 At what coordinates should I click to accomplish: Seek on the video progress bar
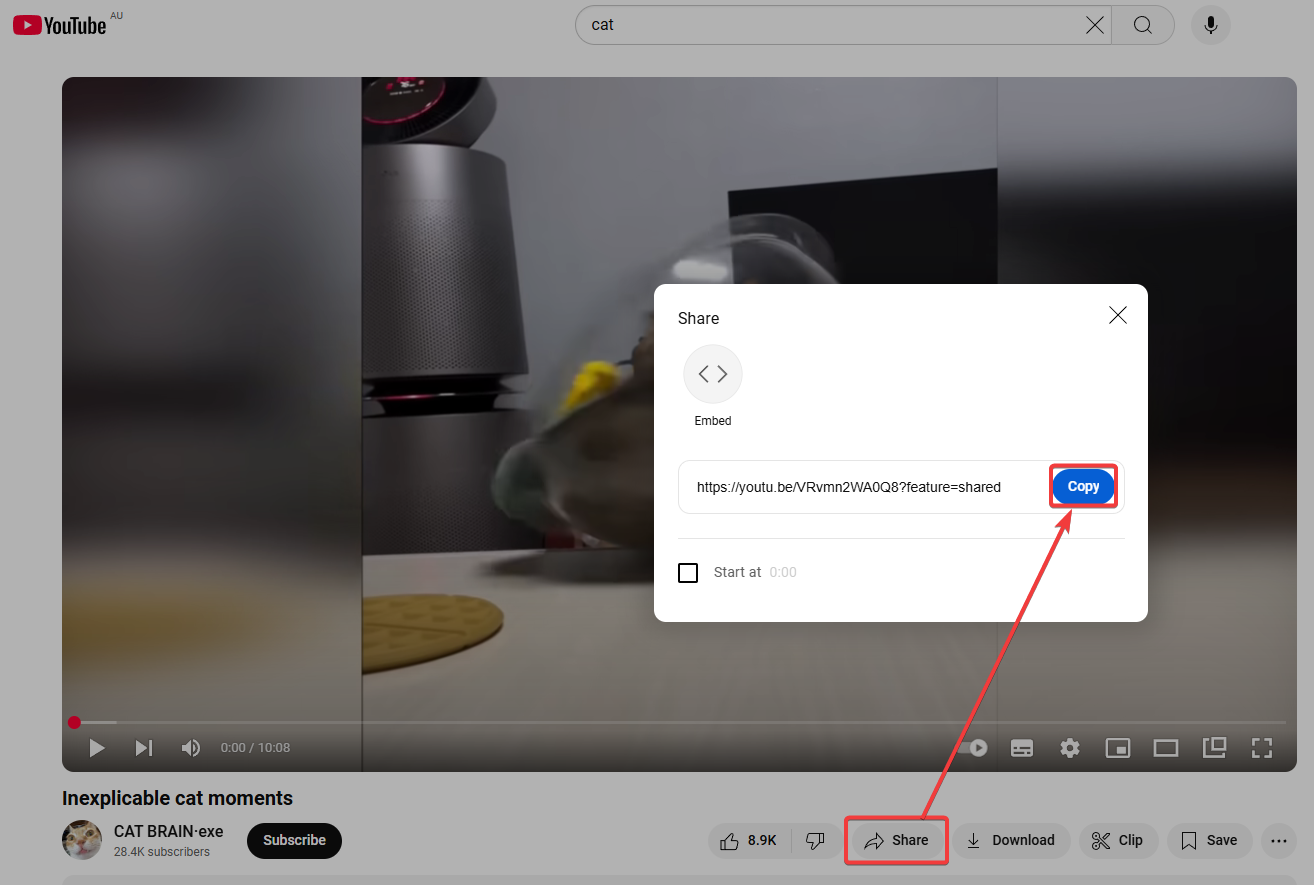(679, 722)
